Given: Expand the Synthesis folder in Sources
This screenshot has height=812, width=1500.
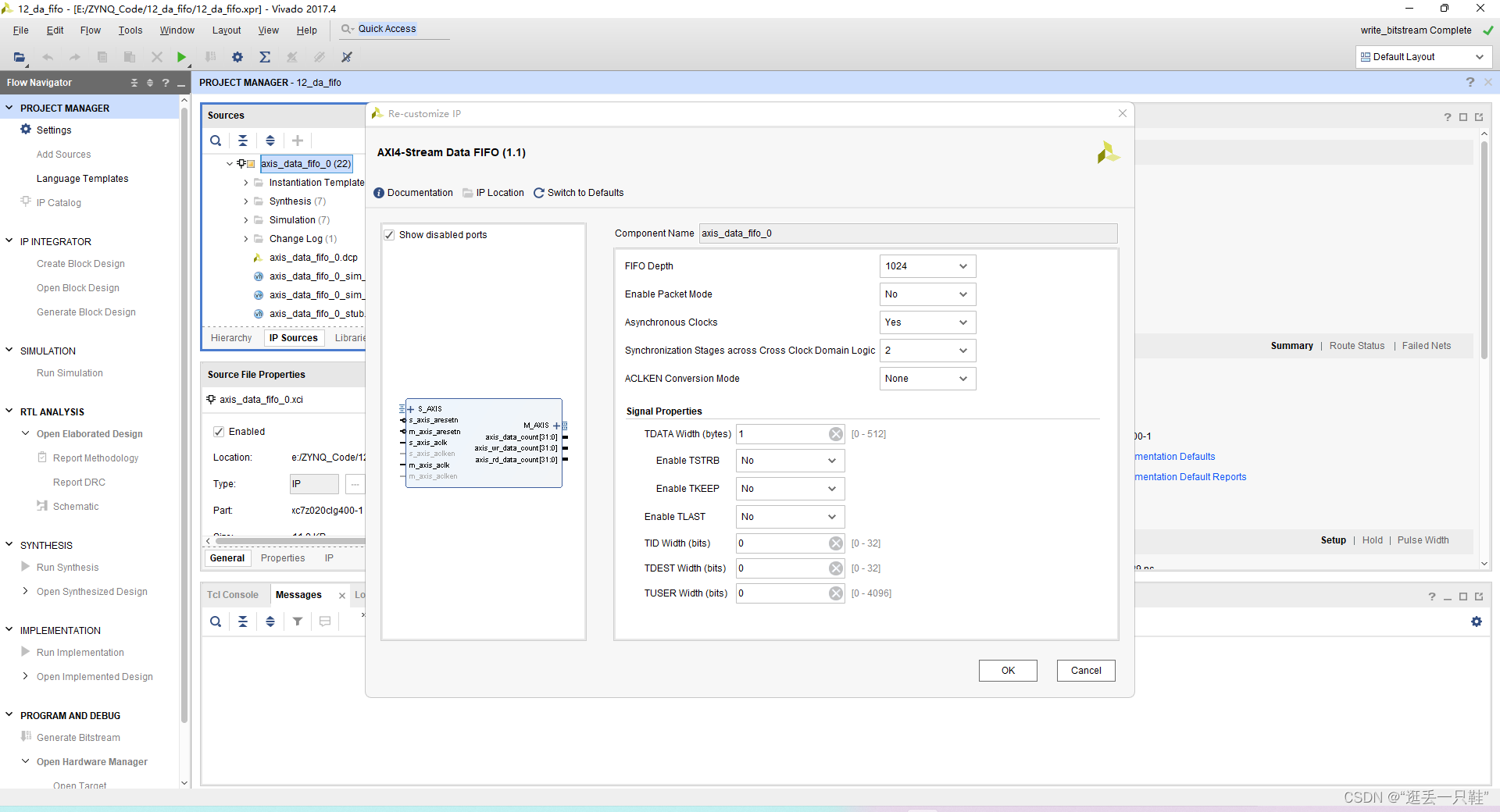Looking at the screenshot, I should pos(246,201).
